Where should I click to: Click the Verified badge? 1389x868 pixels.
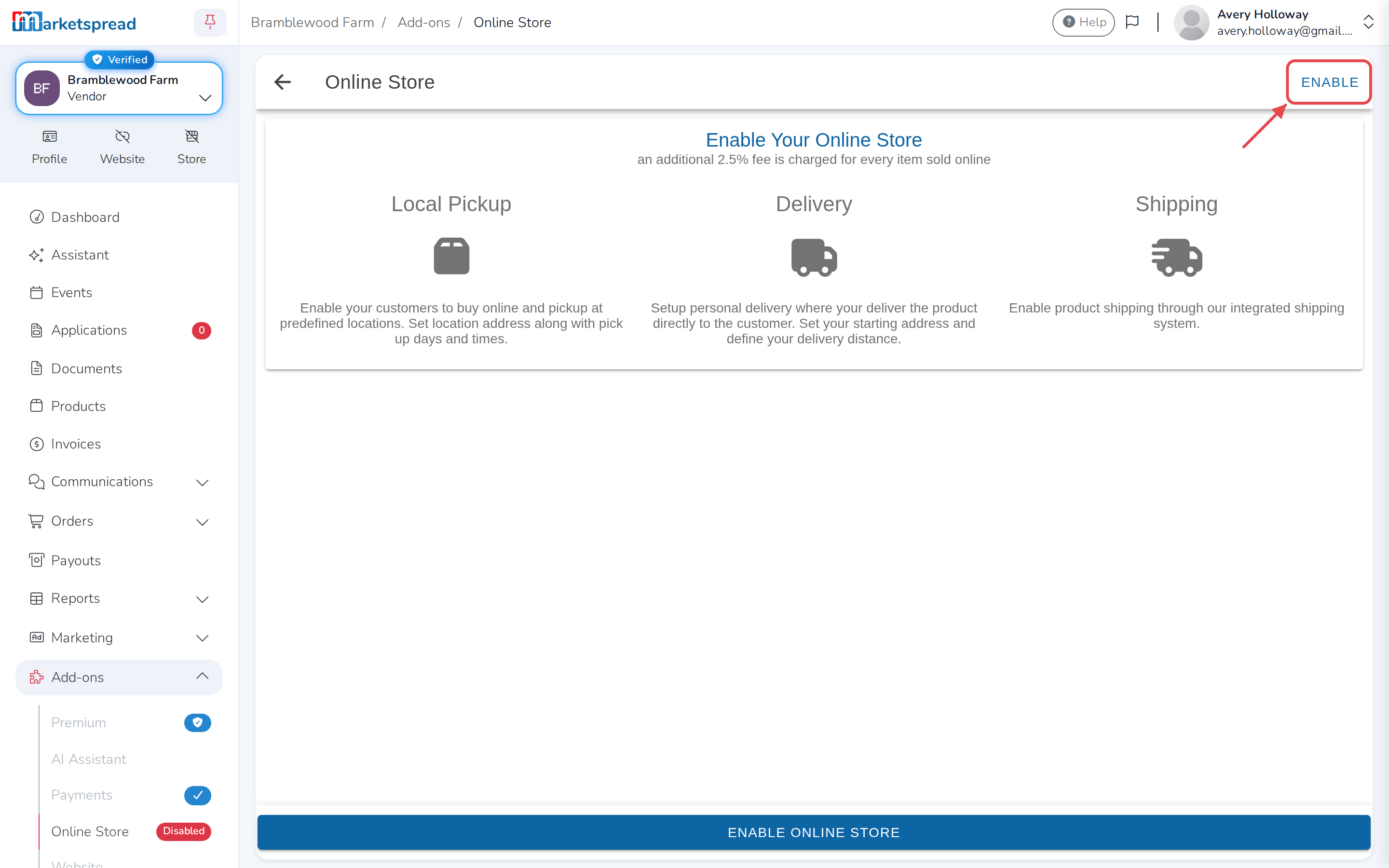click(120, 60)
